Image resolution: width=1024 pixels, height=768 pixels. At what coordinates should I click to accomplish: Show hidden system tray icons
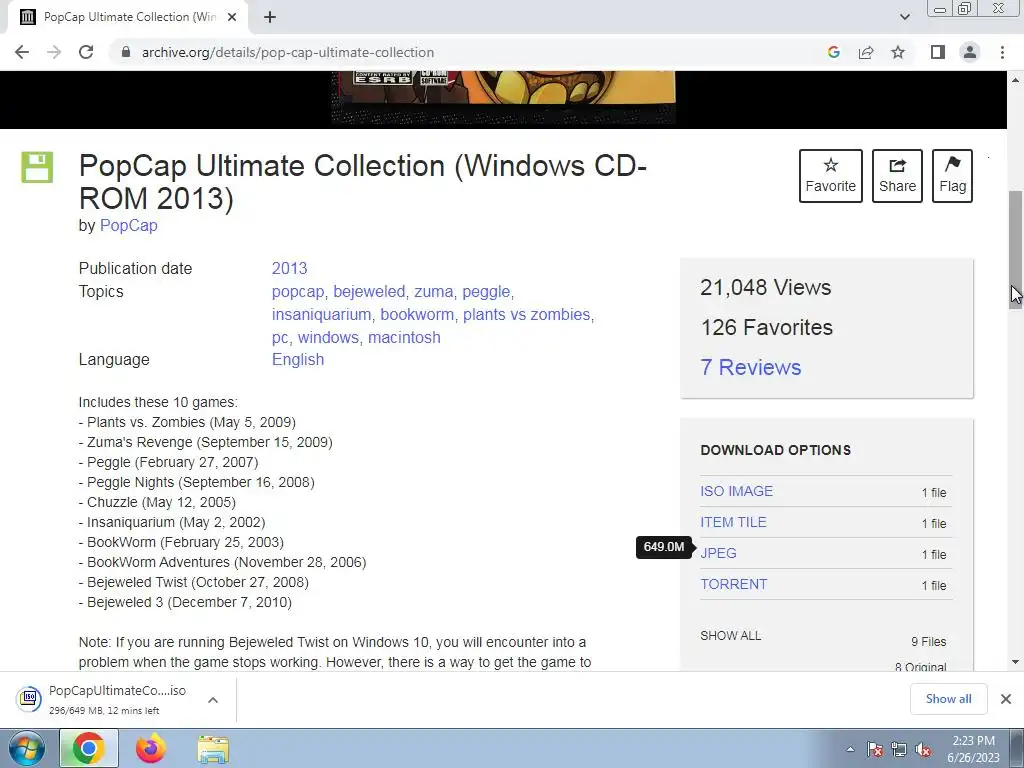click(x=850, y=749)
